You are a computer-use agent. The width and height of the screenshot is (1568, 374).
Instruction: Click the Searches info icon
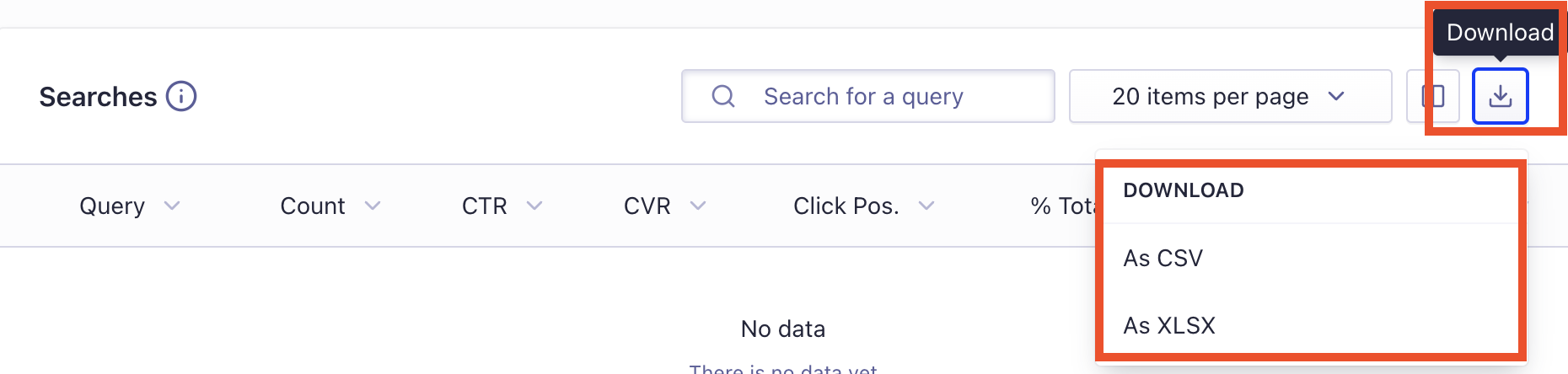(x=181, y=96)
